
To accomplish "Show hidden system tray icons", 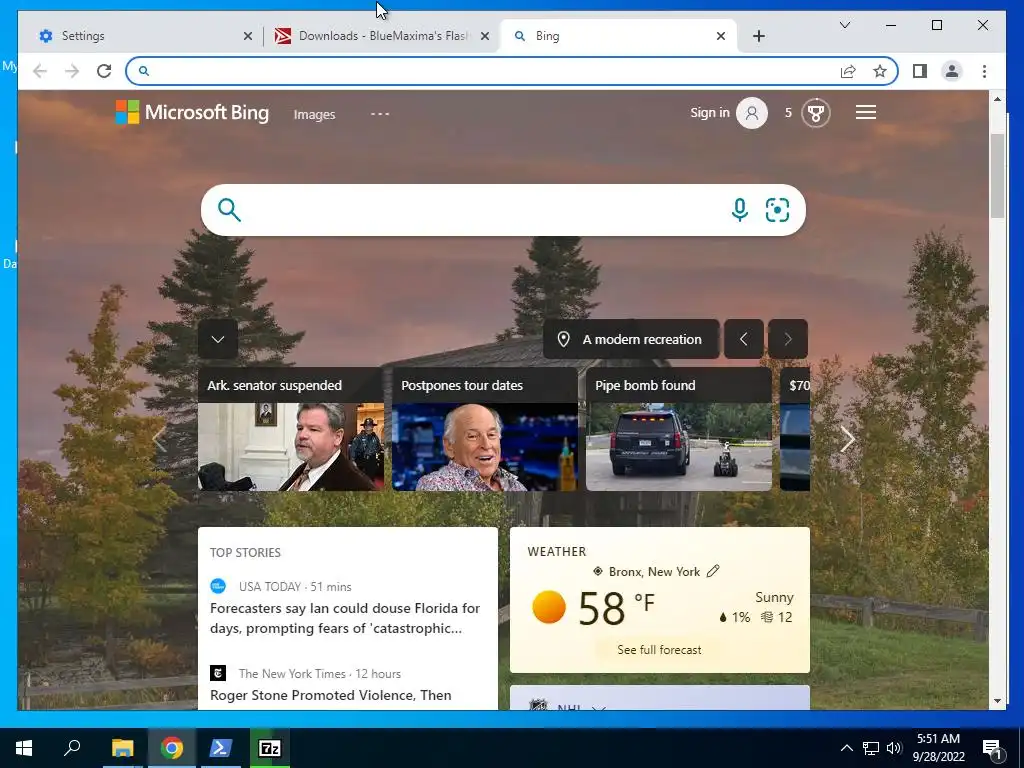I will pyautogui.click(x=846, y=748).
